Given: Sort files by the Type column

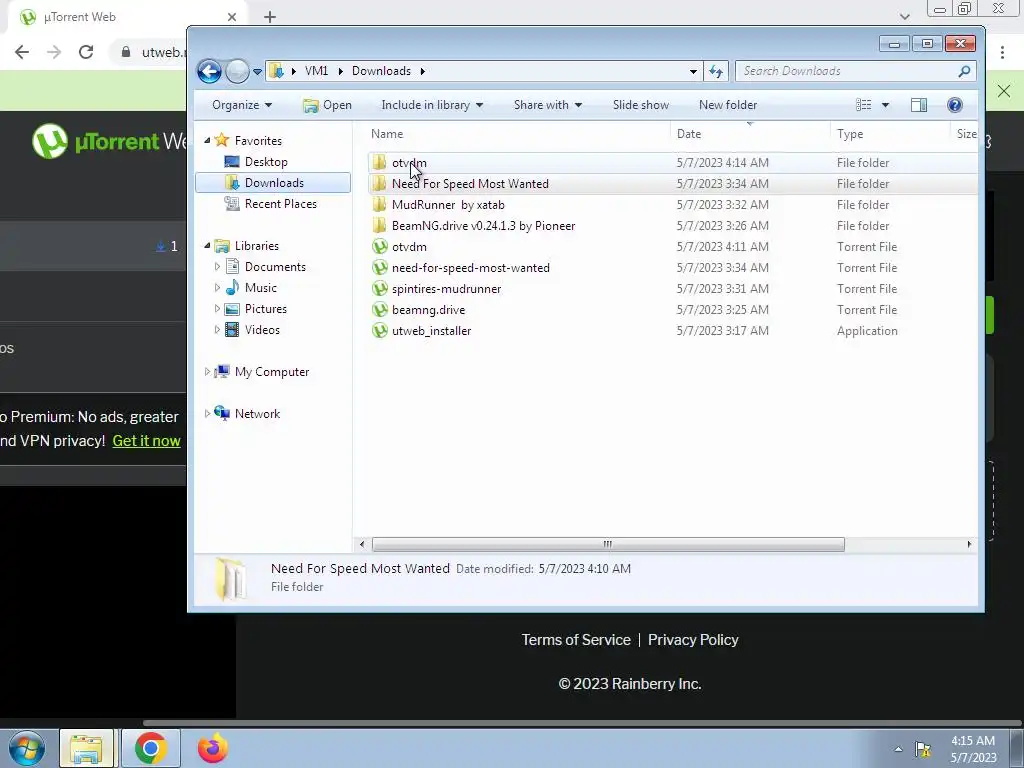Looking at the screenshot, I should pyautogui.click(x=850, y=134).
